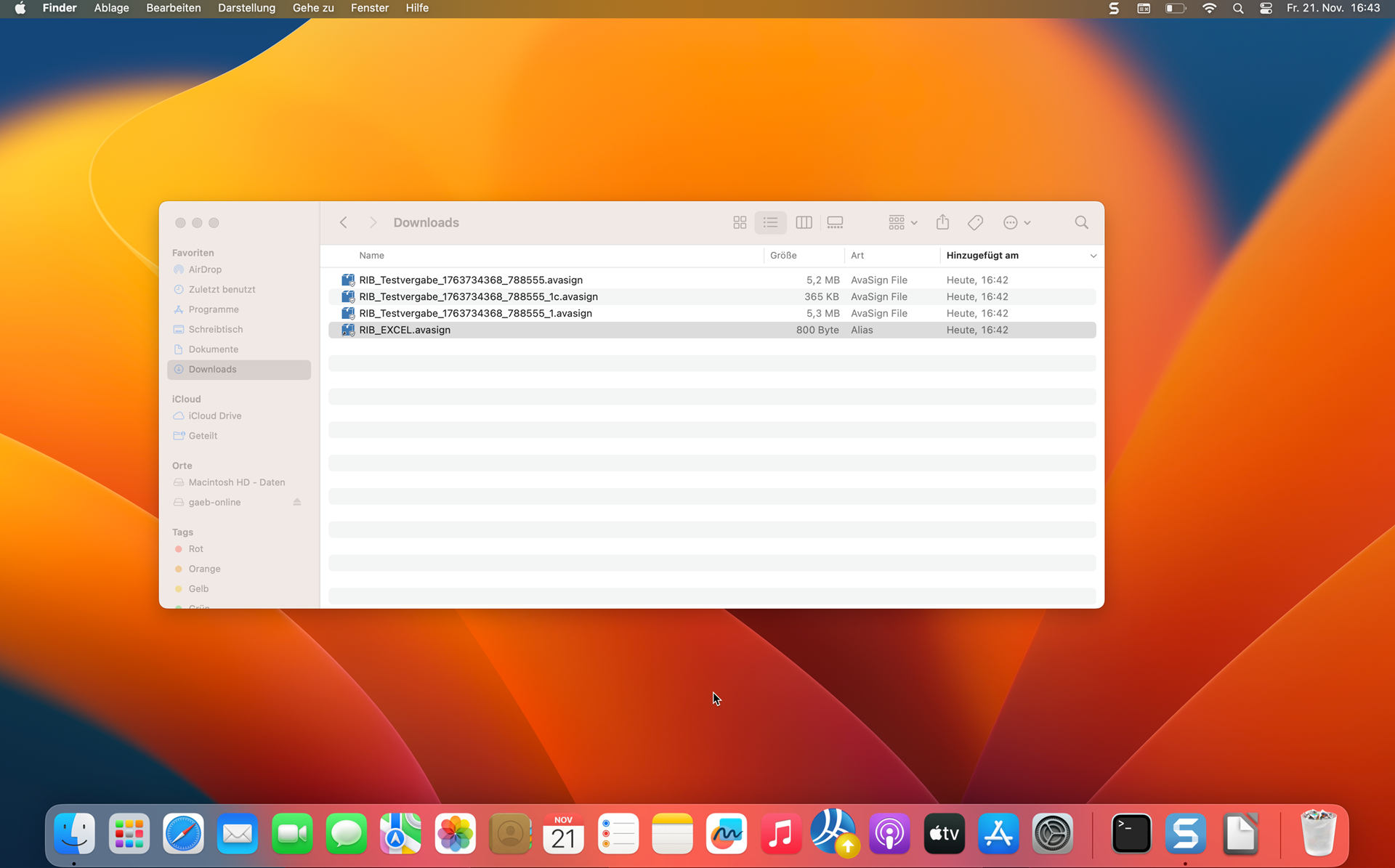Screen dimensions: 1395x868
Task: Click the Tags toolbar icon
Action: coord(976,223)
